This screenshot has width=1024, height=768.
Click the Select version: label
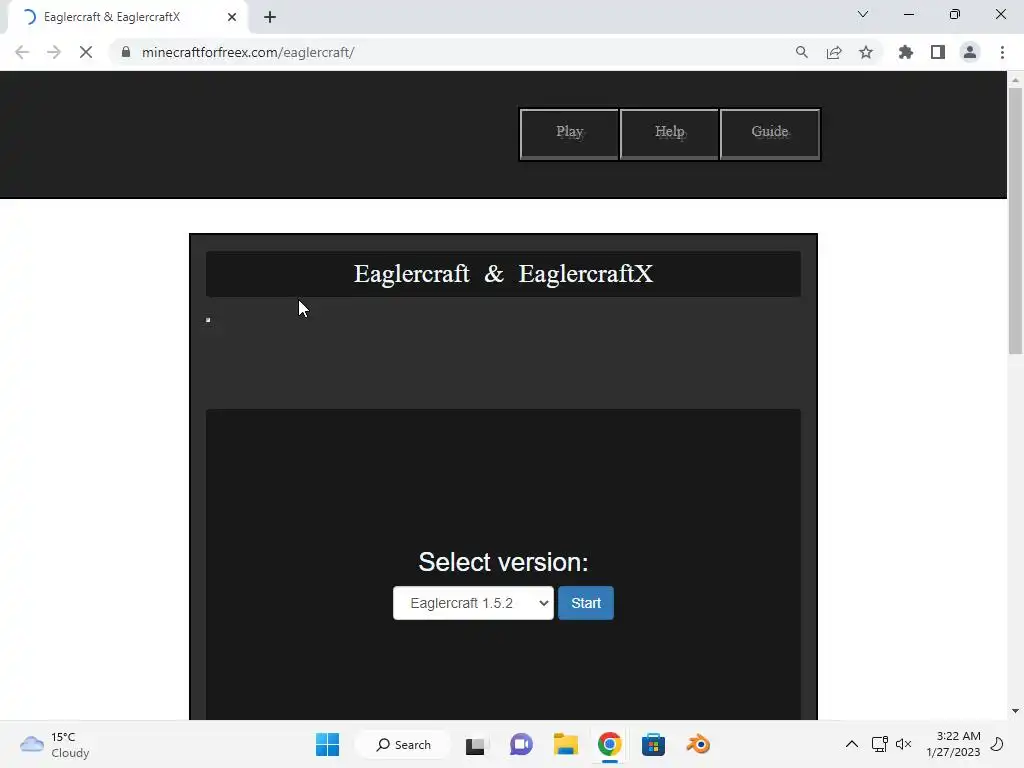pyautogui.click(x=504, y=562)
